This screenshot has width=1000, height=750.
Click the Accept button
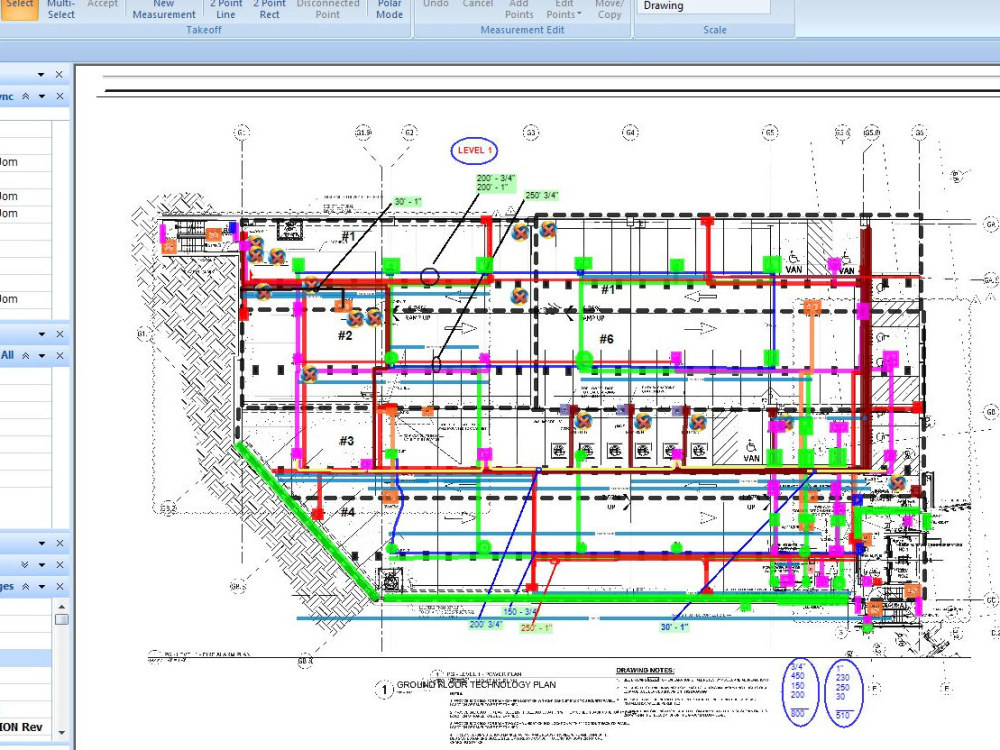click(103, 4)
